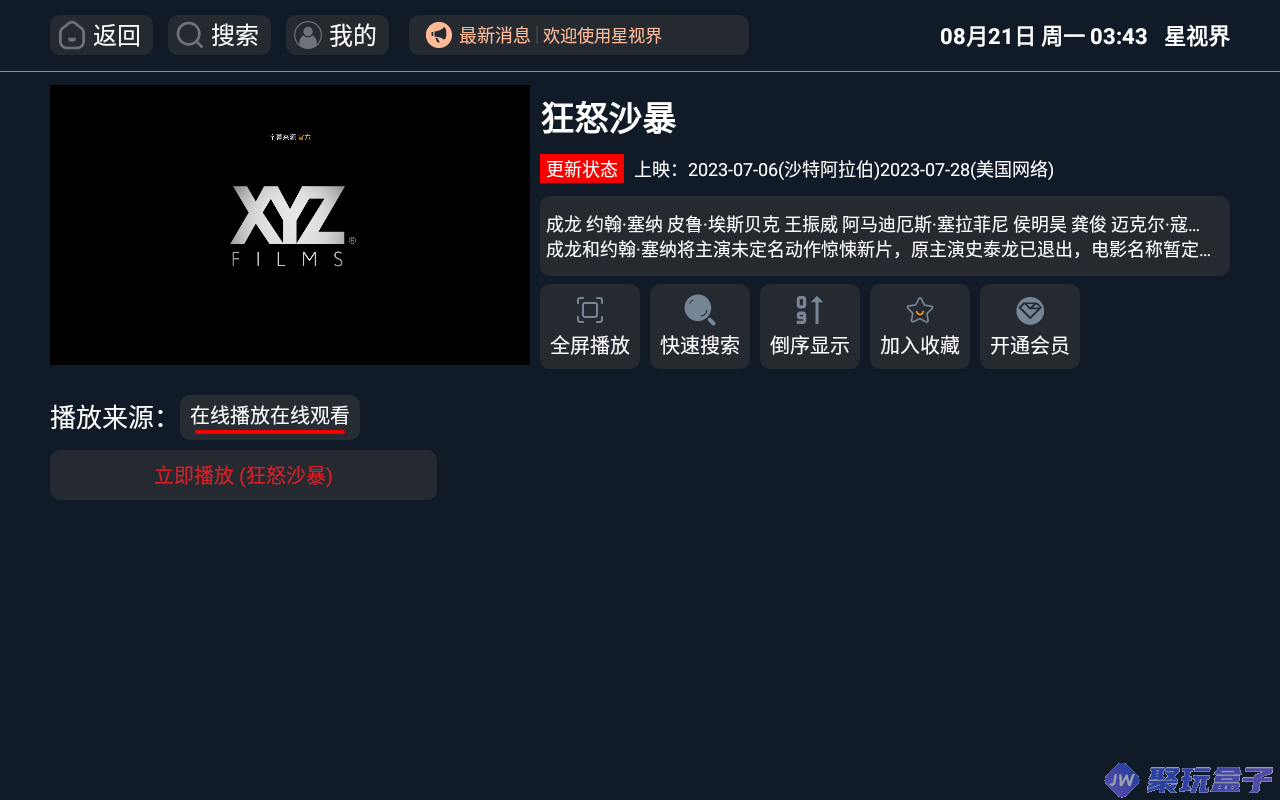Go back using the 返回 label
Screen dimensions: 1280x800
tap(117, 35)
